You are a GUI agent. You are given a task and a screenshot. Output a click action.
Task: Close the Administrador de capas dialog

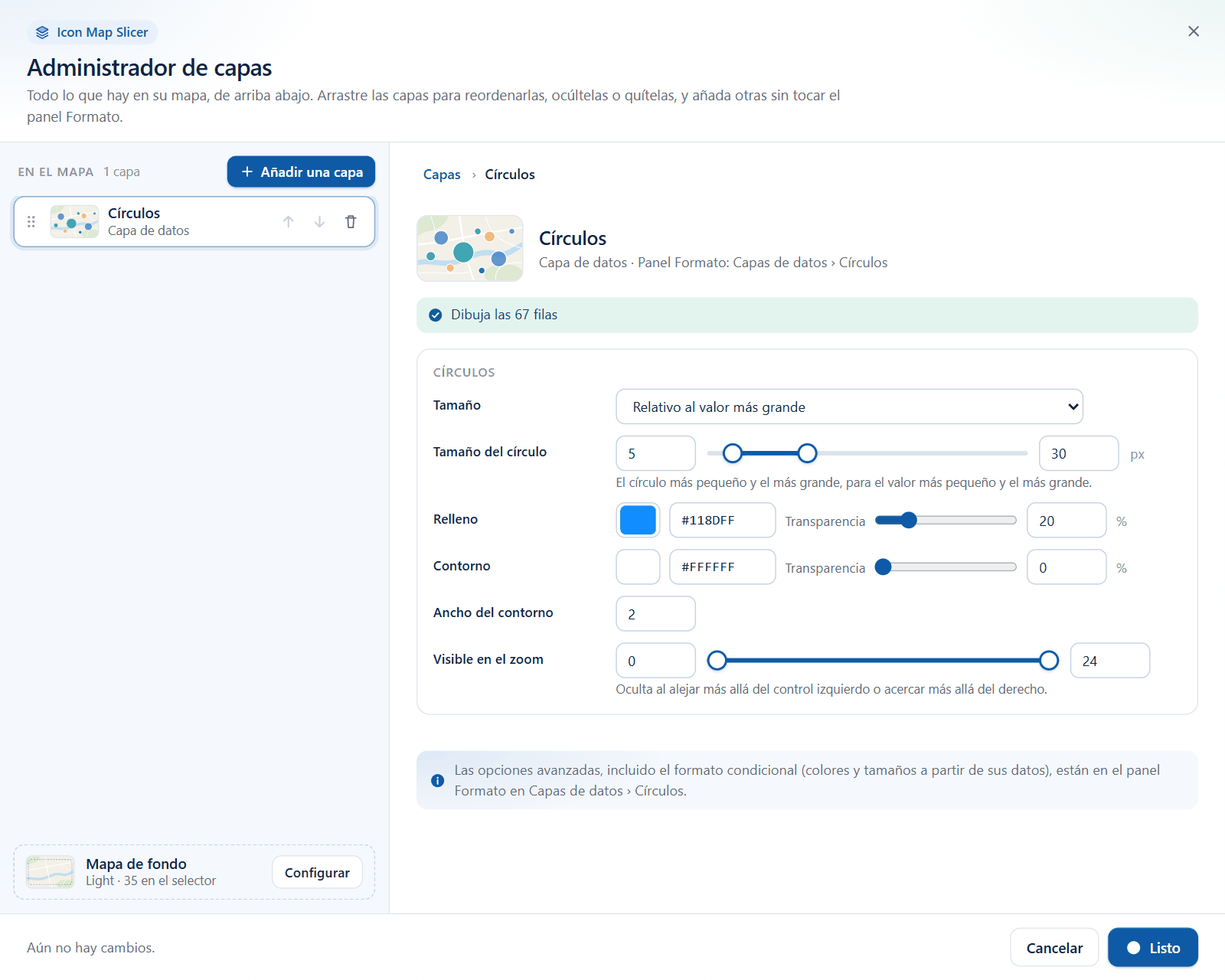[x=1194, y=31]
